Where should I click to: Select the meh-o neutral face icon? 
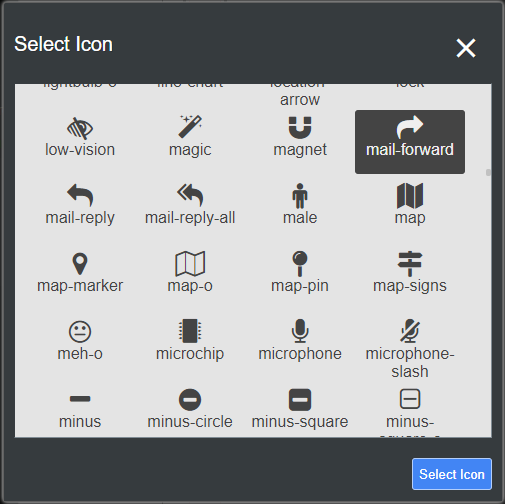click(x=80, y=332)
